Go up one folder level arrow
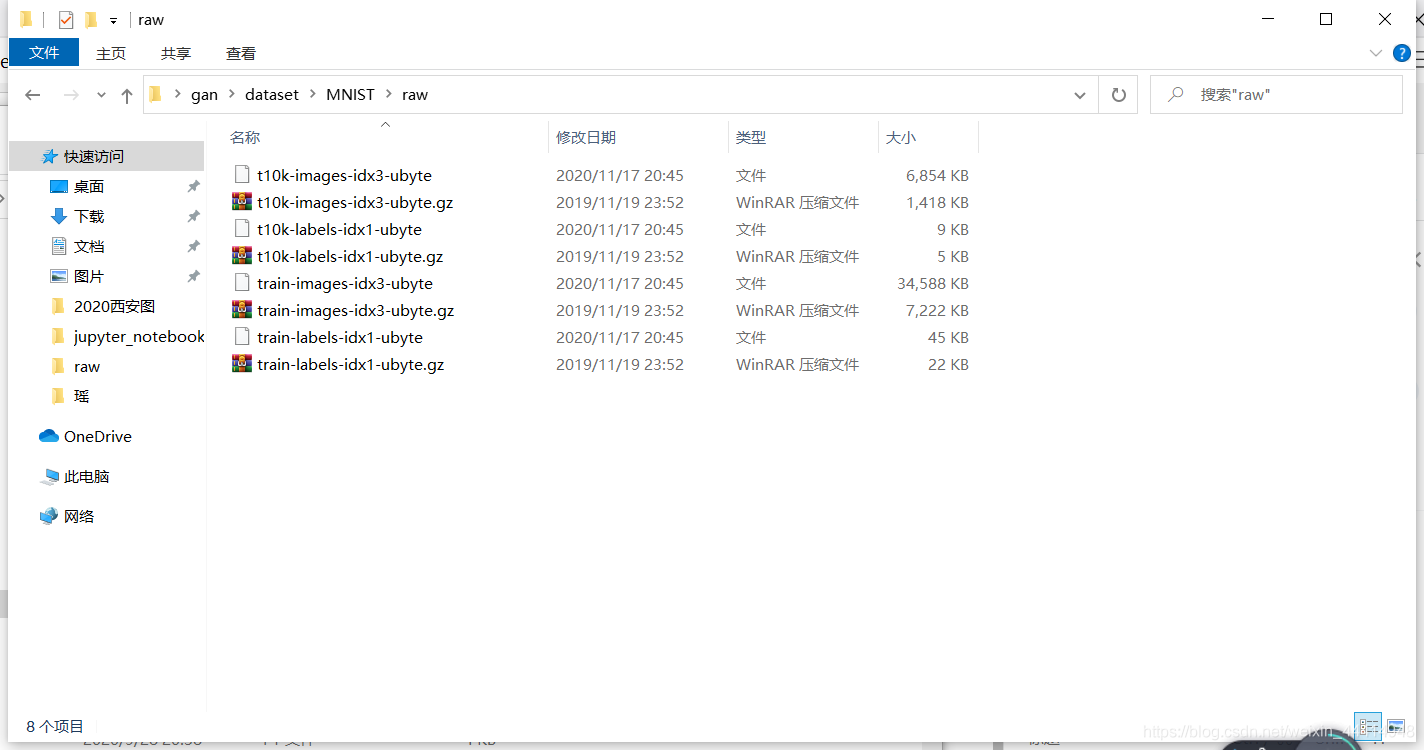 coord(127,95)
